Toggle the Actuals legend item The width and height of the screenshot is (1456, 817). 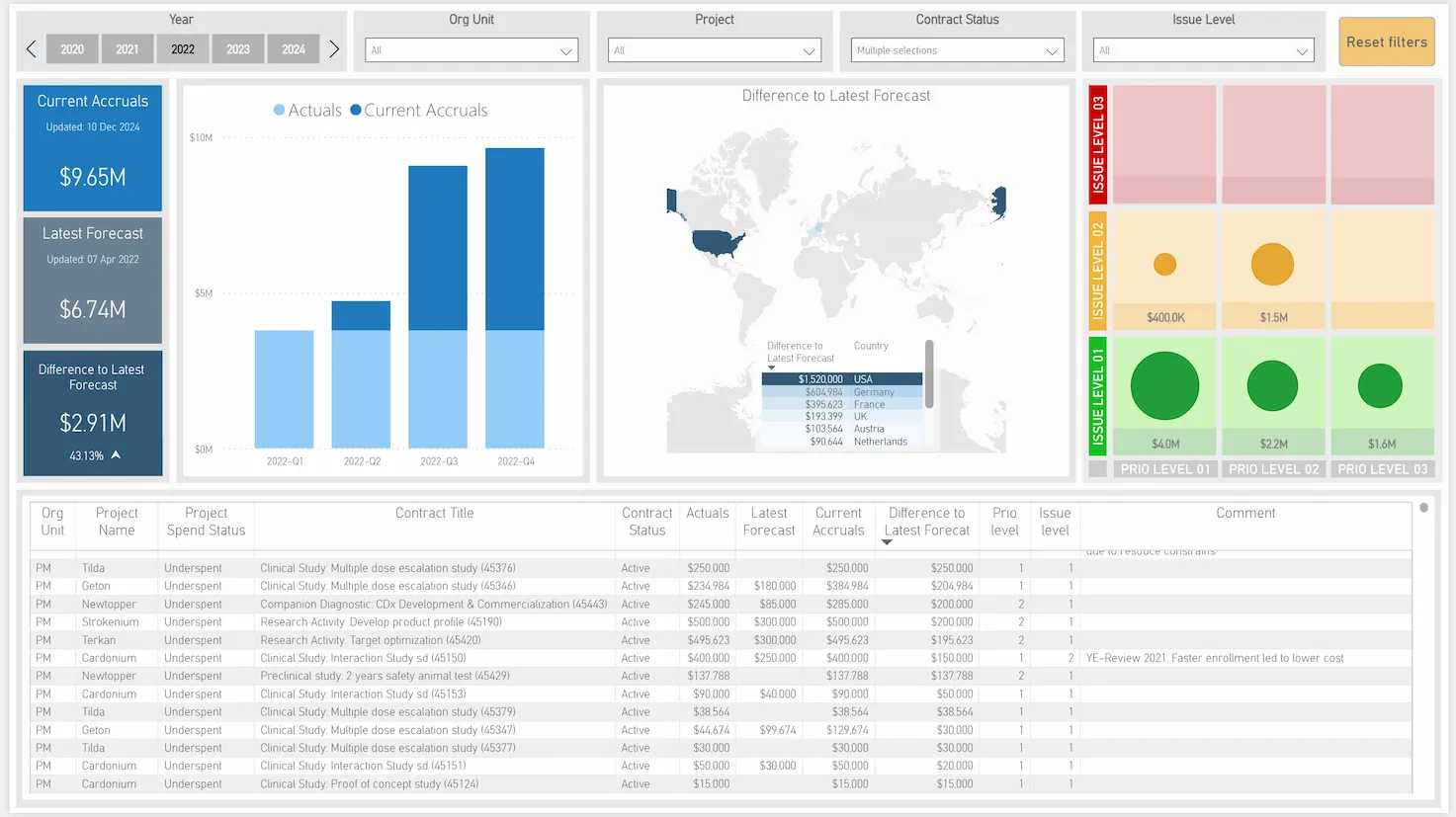(x=307, y=111)
